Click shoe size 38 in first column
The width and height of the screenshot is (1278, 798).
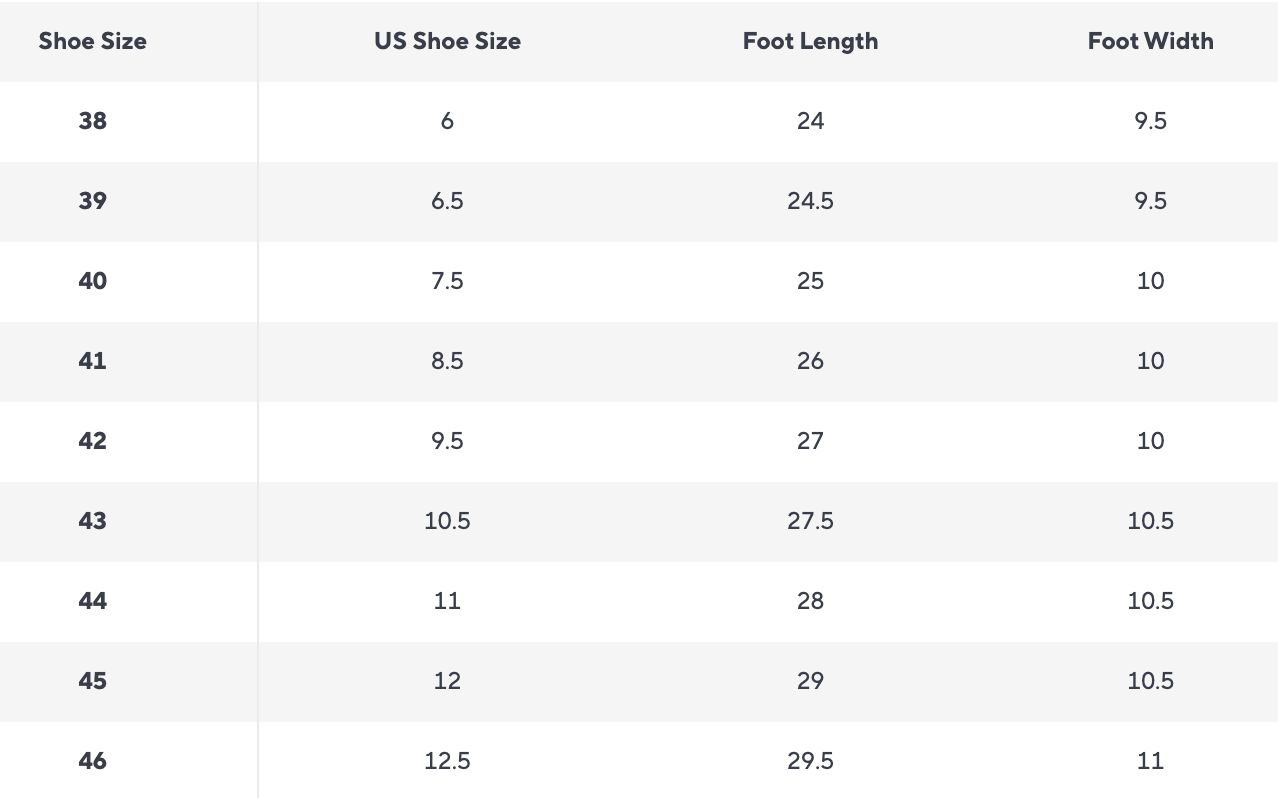click(92, 121)
